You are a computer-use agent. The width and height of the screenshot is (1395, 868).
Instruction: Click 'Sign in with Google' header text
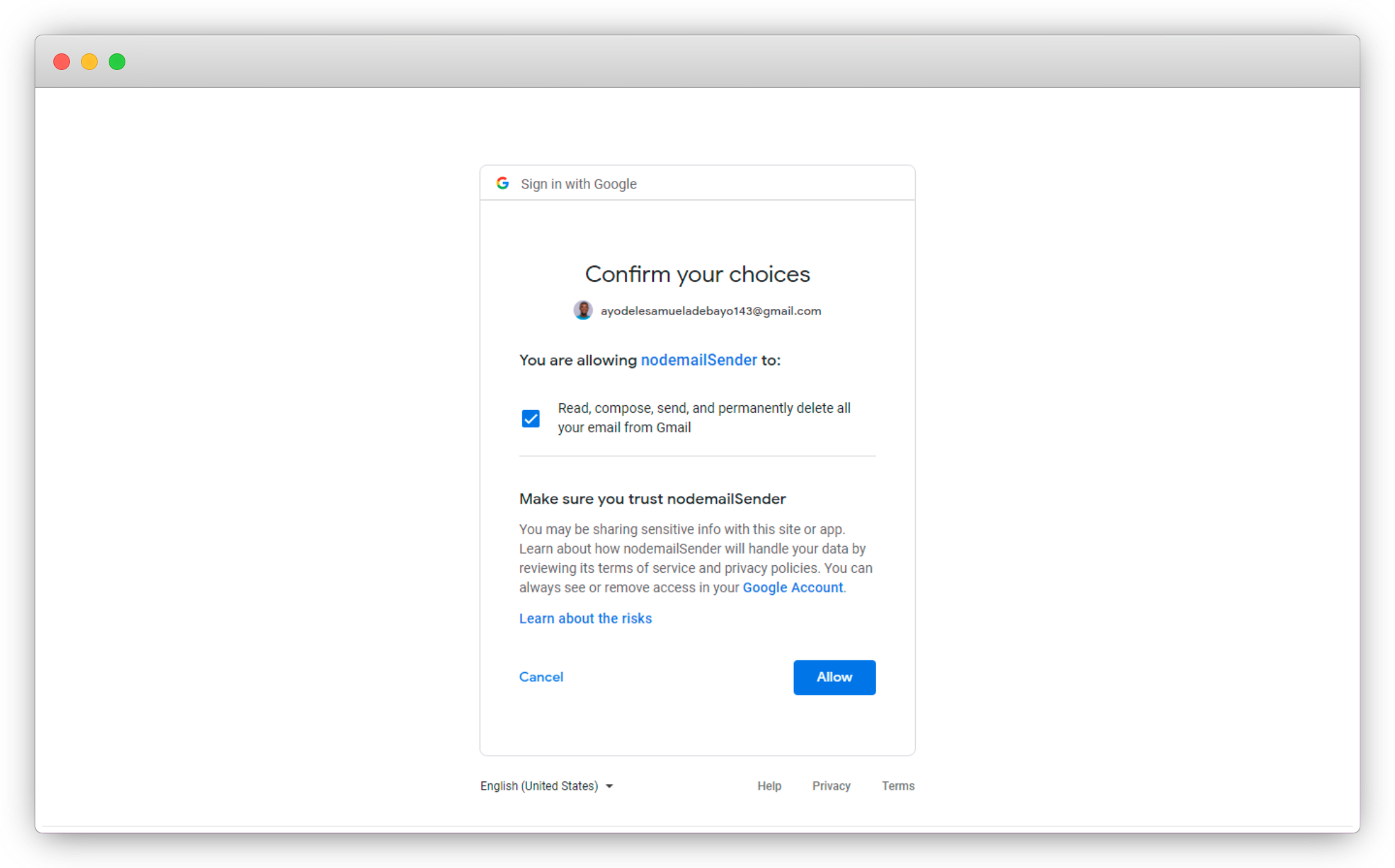[x=579, y=184]
